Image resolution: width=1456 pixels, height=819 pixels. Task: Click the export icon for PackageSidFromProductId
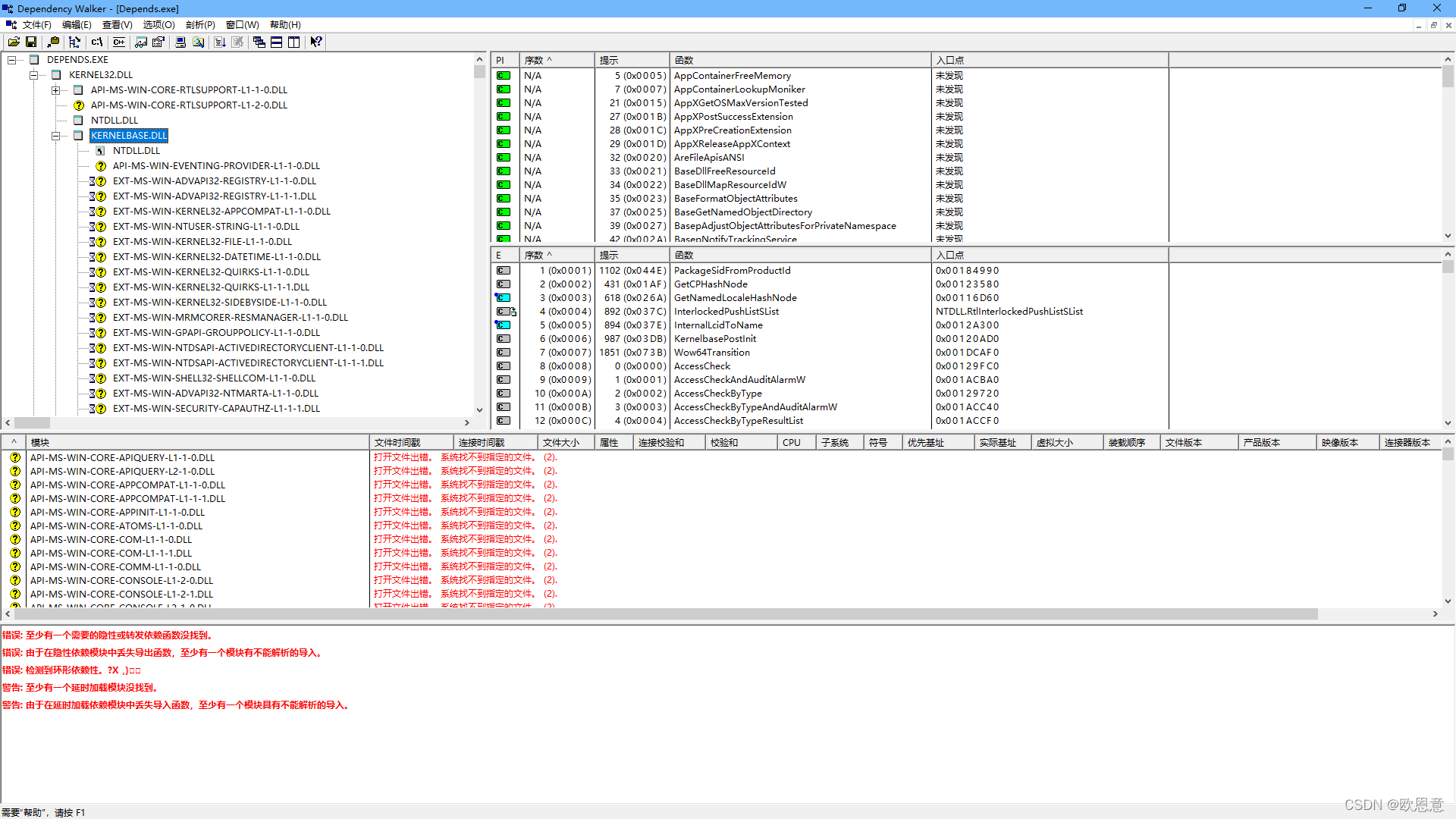pos(503,271)
